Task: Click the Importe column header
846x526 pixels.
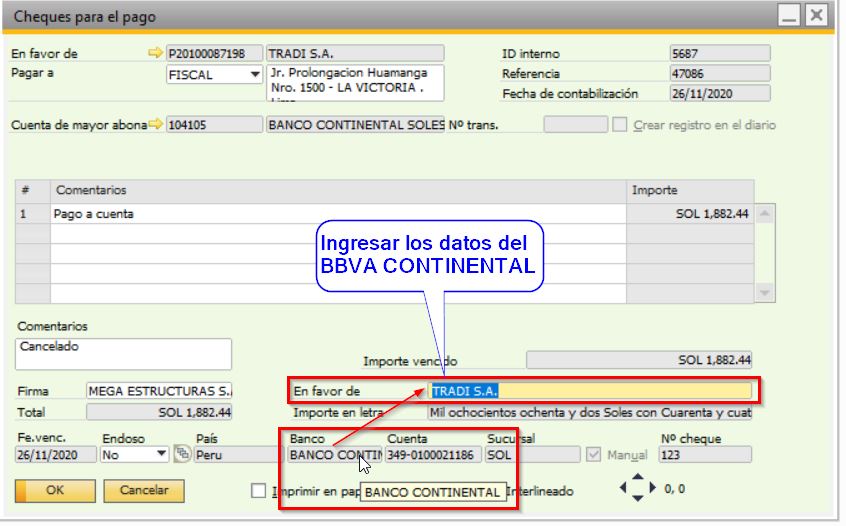Action: coord(690,190)
